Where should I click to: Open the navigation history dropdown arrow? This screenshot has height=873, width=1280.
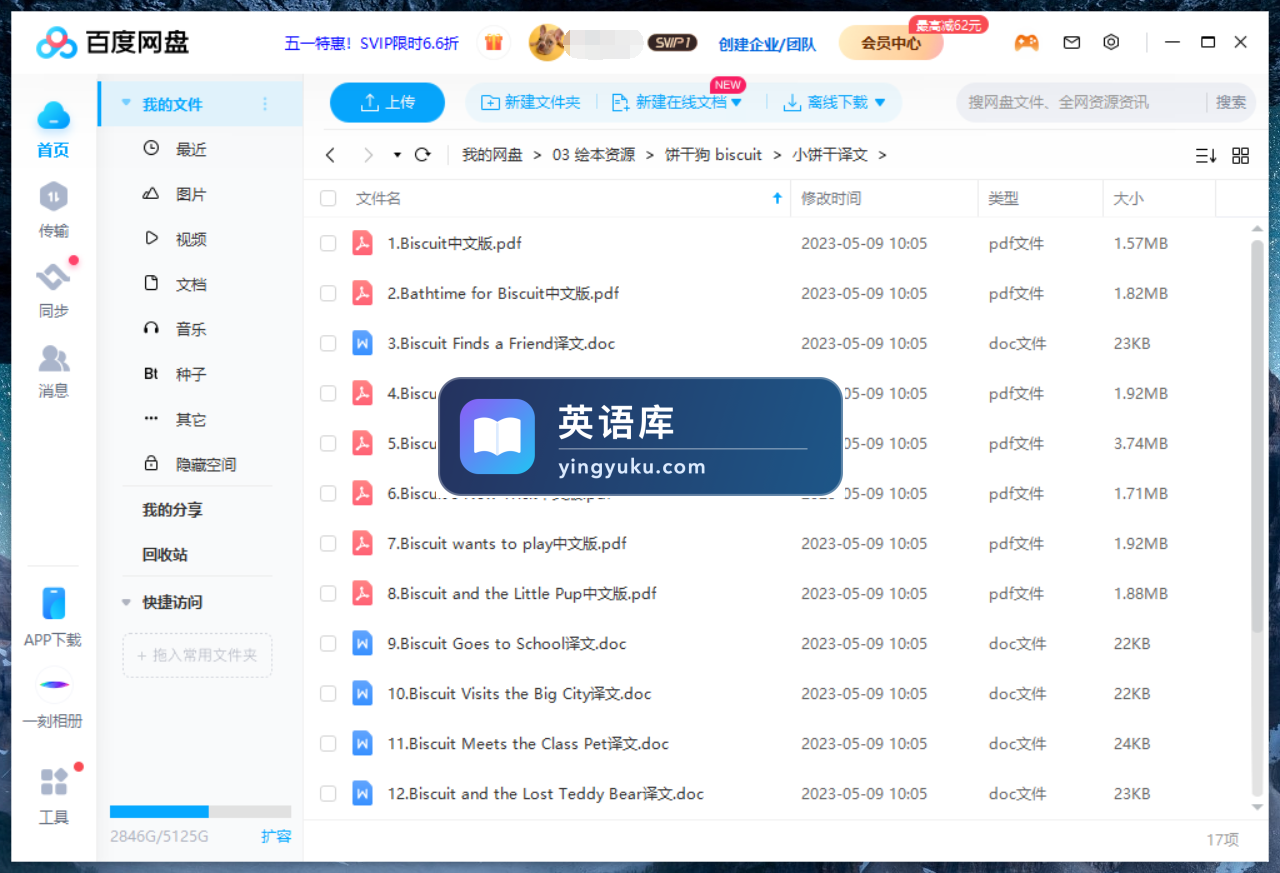tap(397, 155)
